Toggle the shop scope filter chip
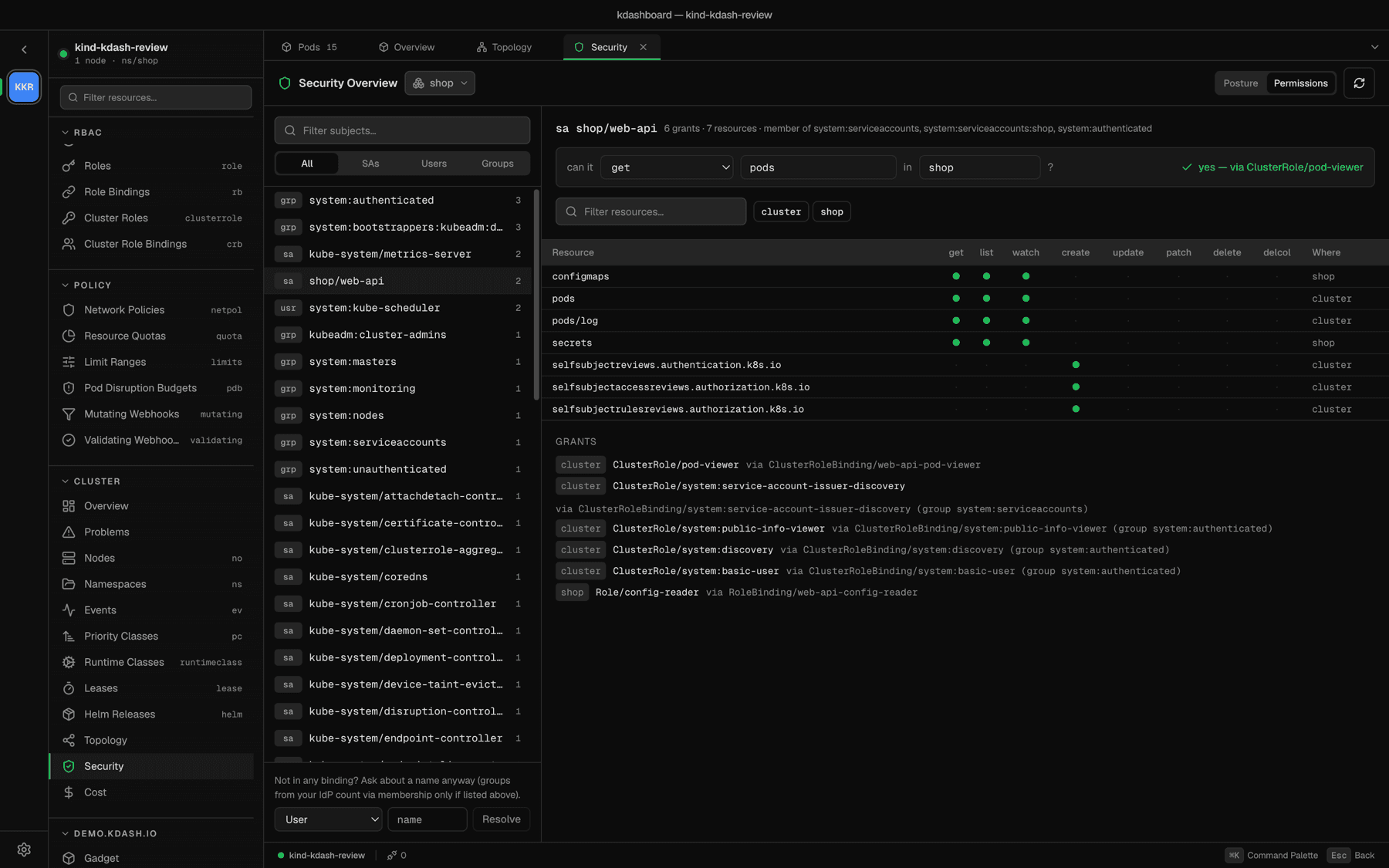 pyautogui.click(x=832, y=211)
